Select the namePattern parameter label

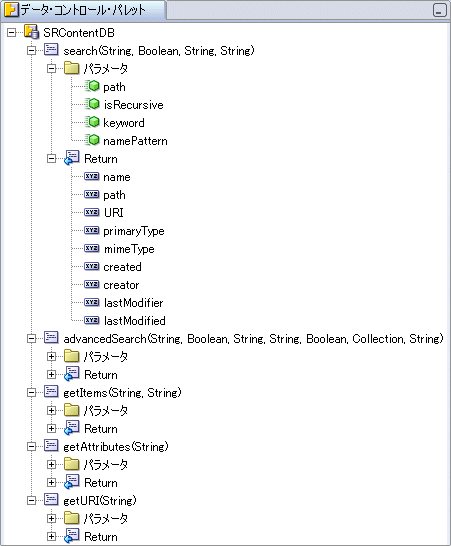pos(135,141)
